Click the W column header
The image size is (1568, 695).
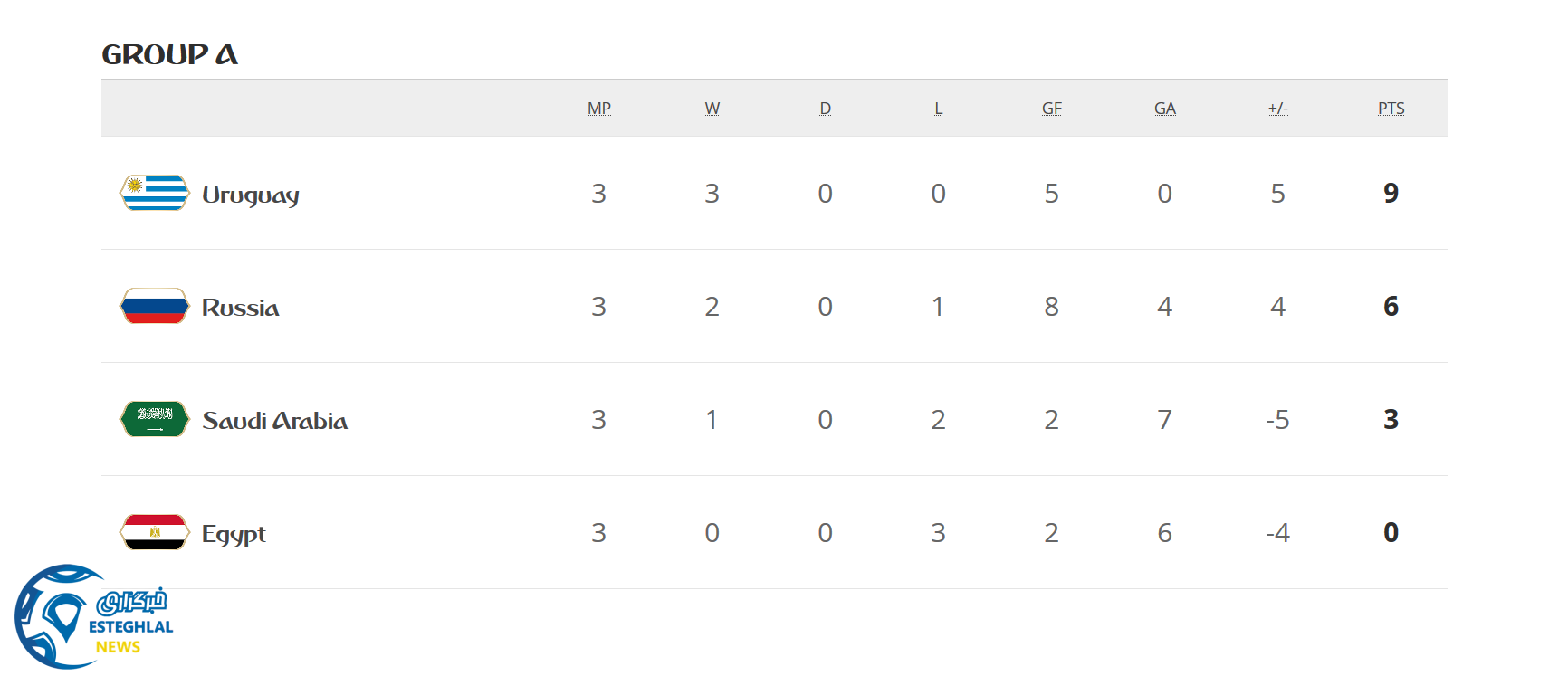coord(712,109)
